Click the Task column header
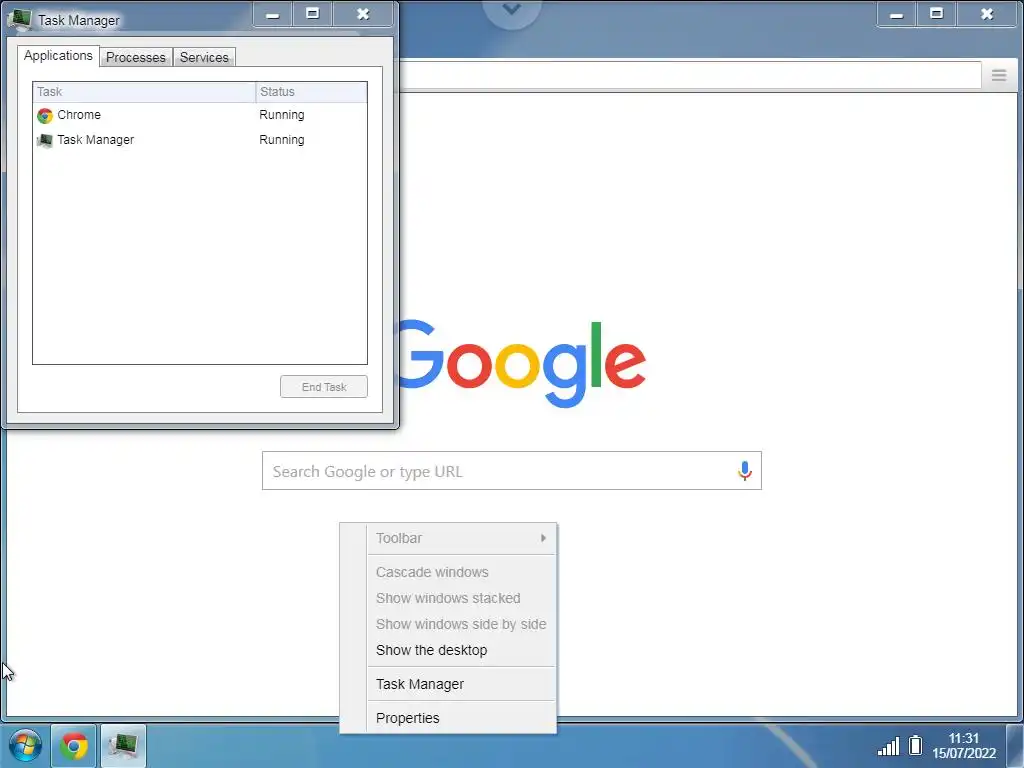 pos(144,92)
